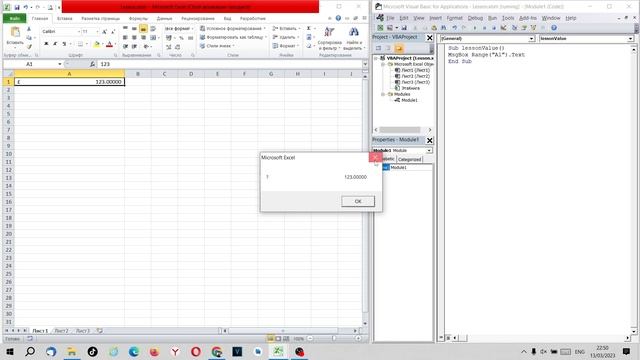Click the fill color bucket icon

[x=96, y=44]
